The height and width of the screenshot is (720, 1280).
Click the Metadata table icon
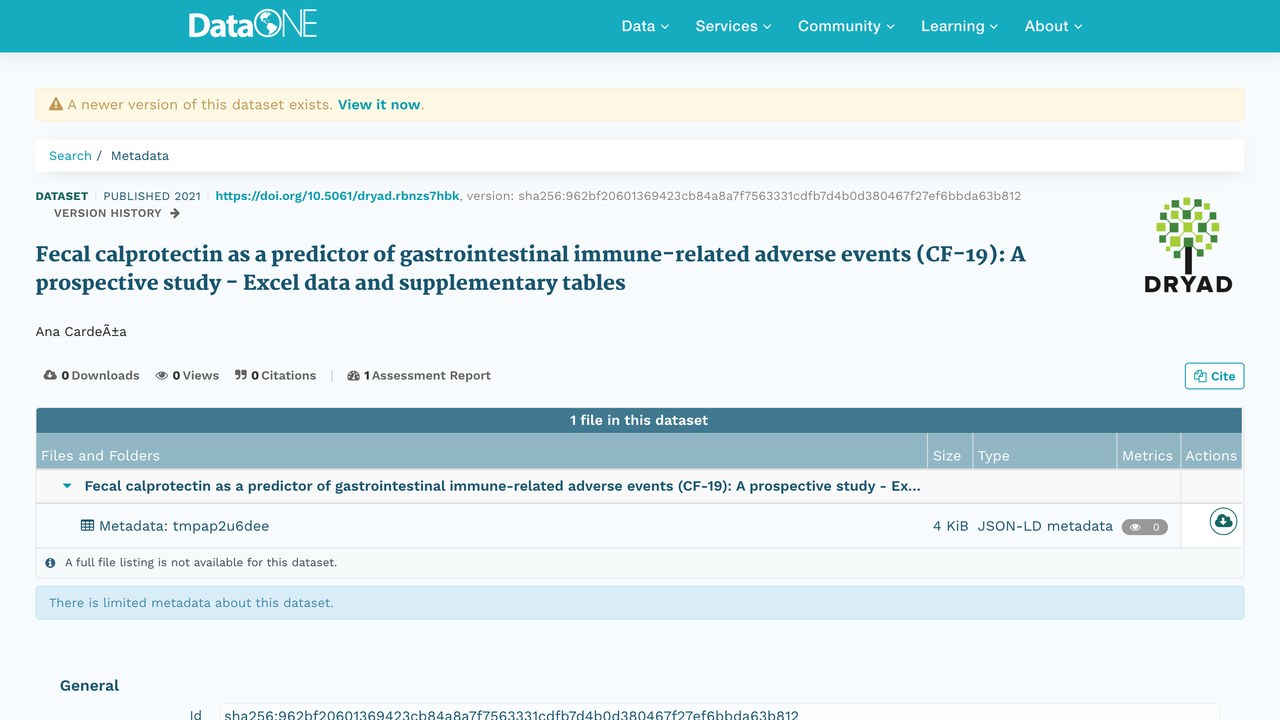(x=87, y=525)
